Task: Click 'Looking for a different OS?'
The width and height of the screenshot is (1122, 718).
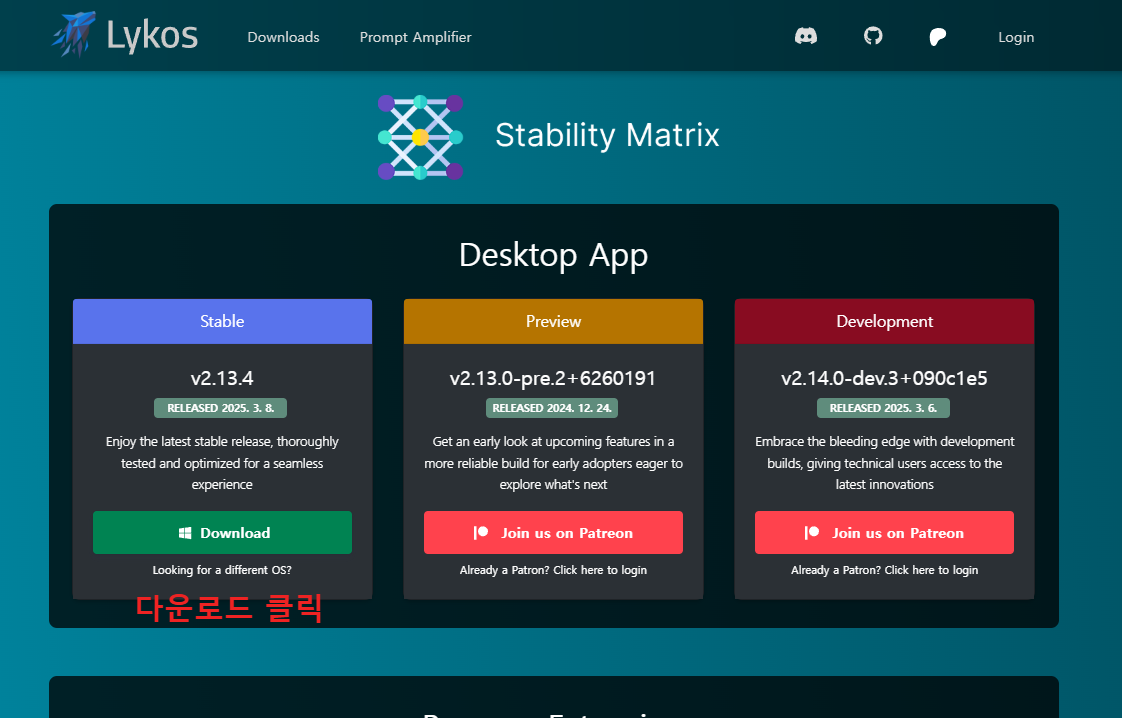Action: pos(222,570)
